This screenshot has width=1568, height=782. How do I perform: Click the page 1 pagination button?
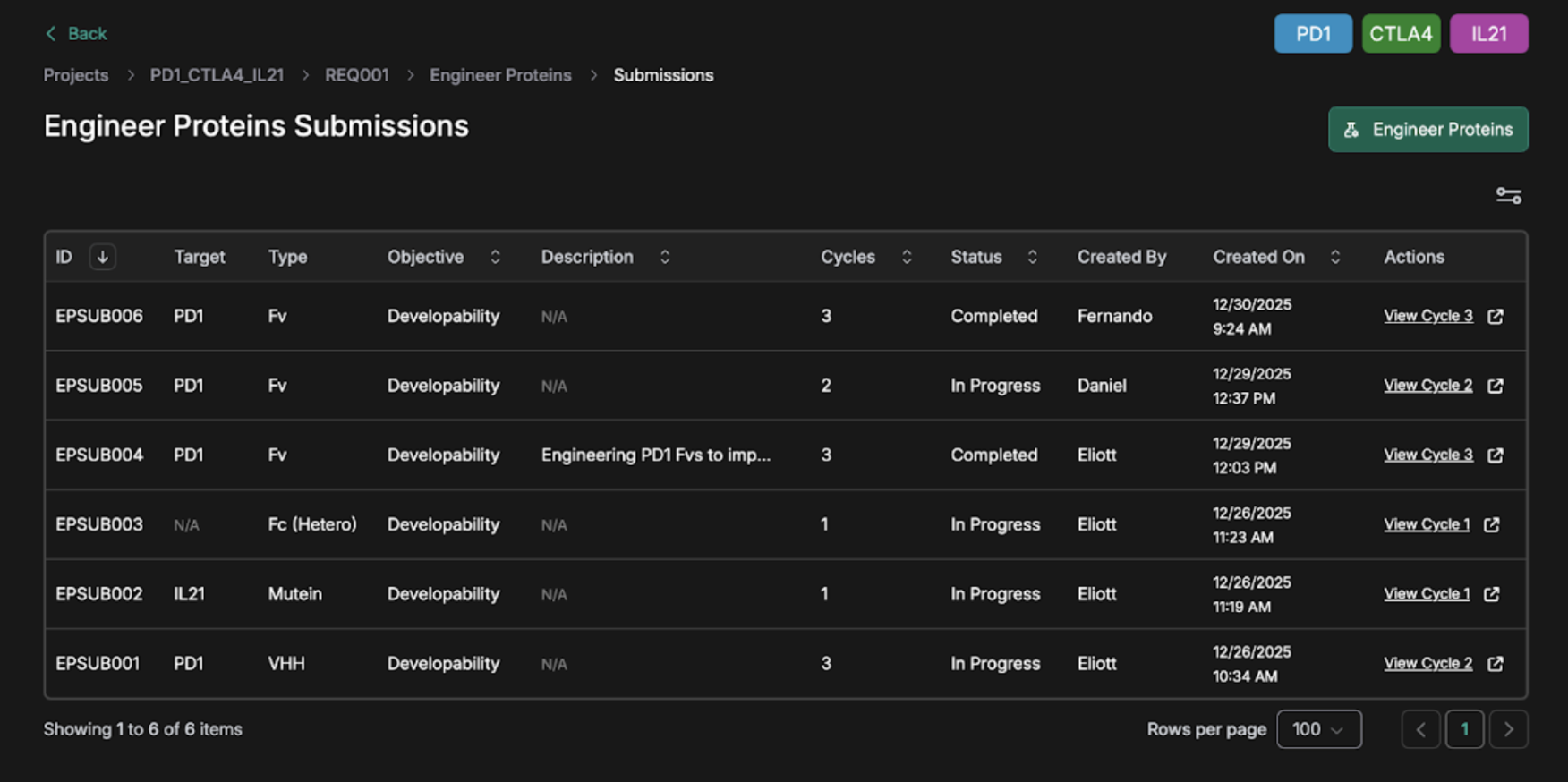(1464, 729)
